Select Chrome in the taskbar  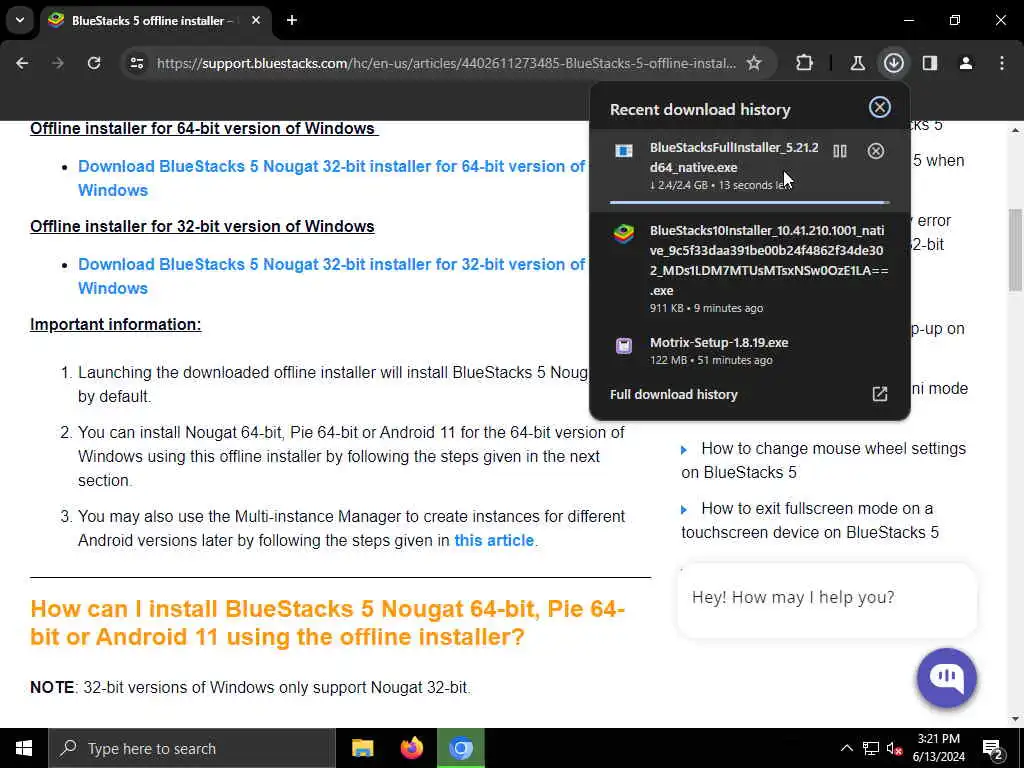[461, 748]
